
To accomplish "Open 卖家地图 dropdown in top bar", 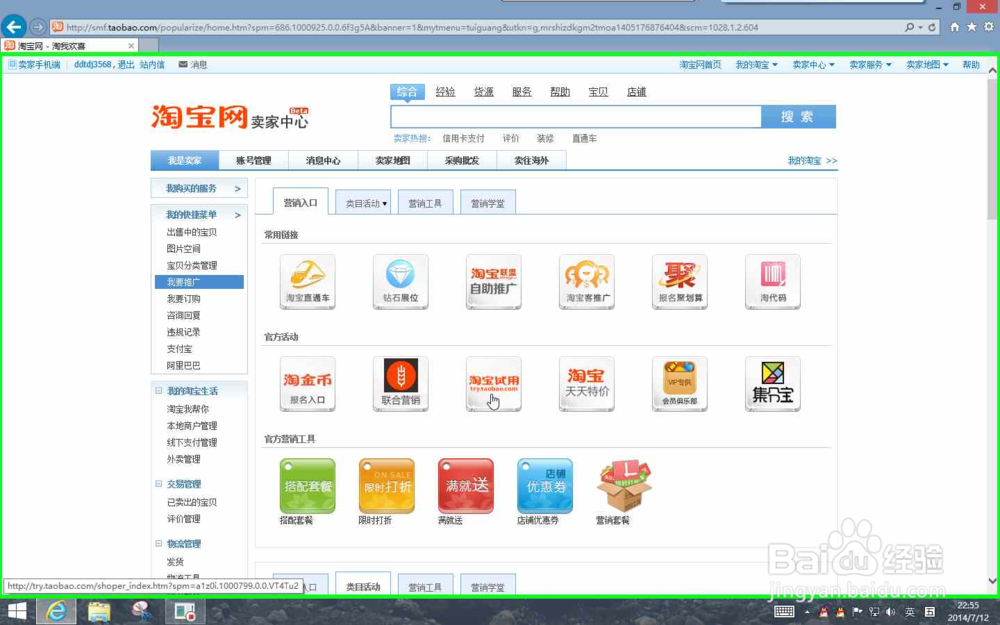I will (927, 64).
